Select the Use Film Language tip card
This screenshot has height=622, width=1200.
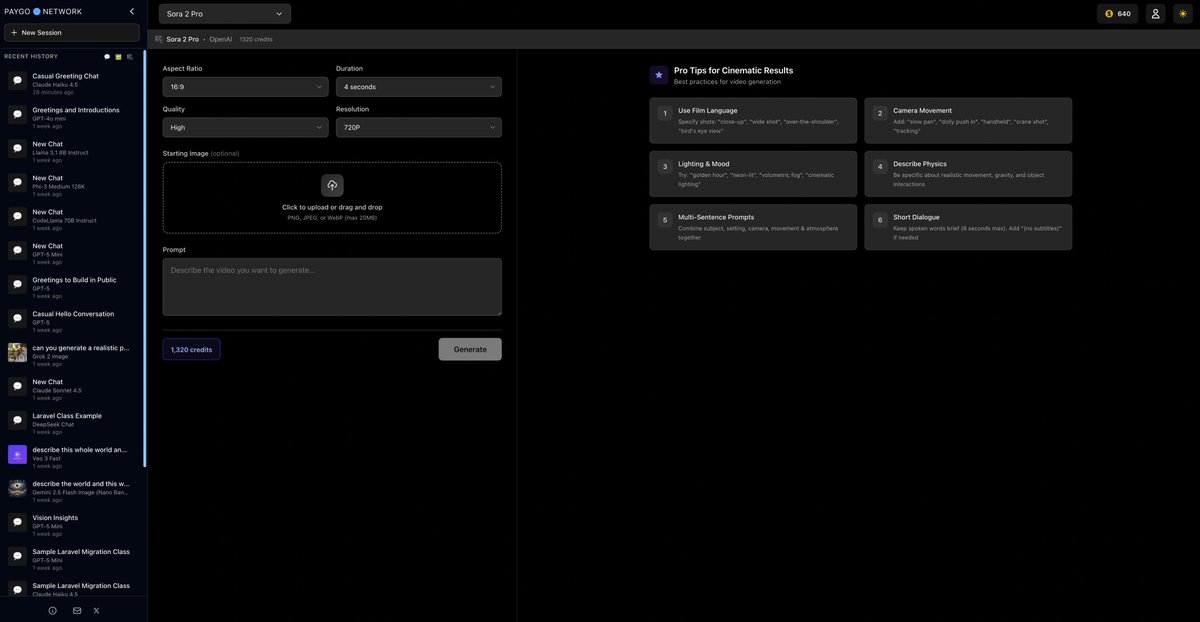click(753, 121)
